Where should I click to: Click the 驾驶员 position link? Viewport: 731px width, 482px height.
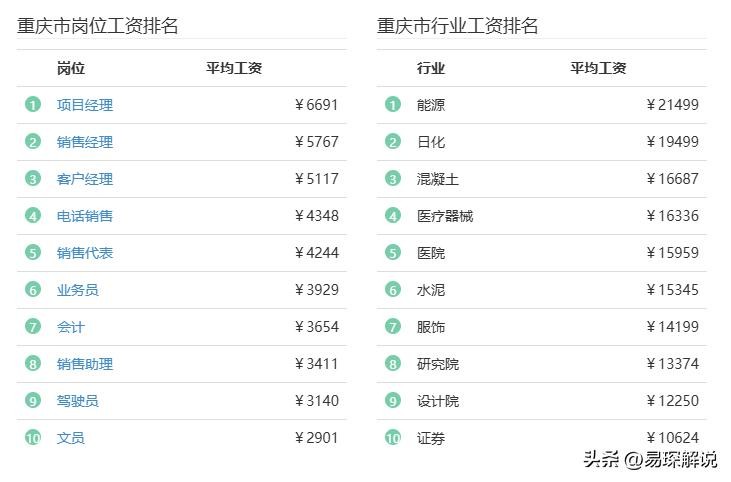(78, 401)
